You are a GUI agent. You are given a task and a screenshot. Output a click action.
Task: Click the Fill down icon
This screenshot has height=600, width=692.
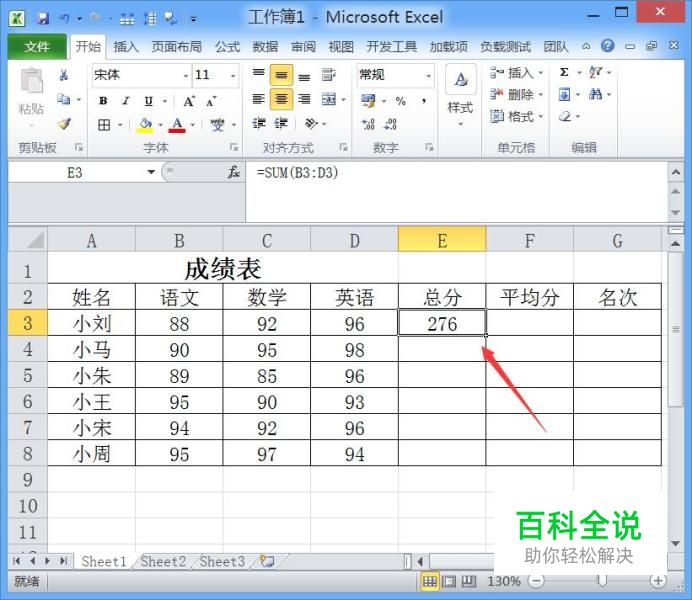(564, 94)
